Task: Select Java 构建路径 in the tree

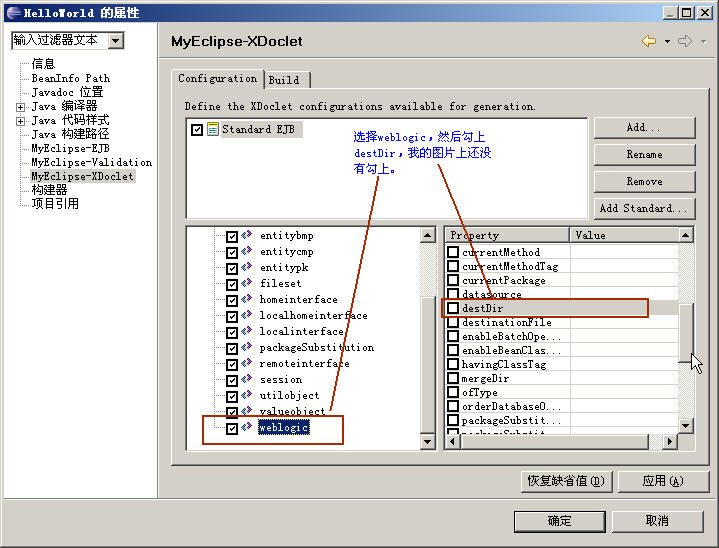Action: pos(70,134)
